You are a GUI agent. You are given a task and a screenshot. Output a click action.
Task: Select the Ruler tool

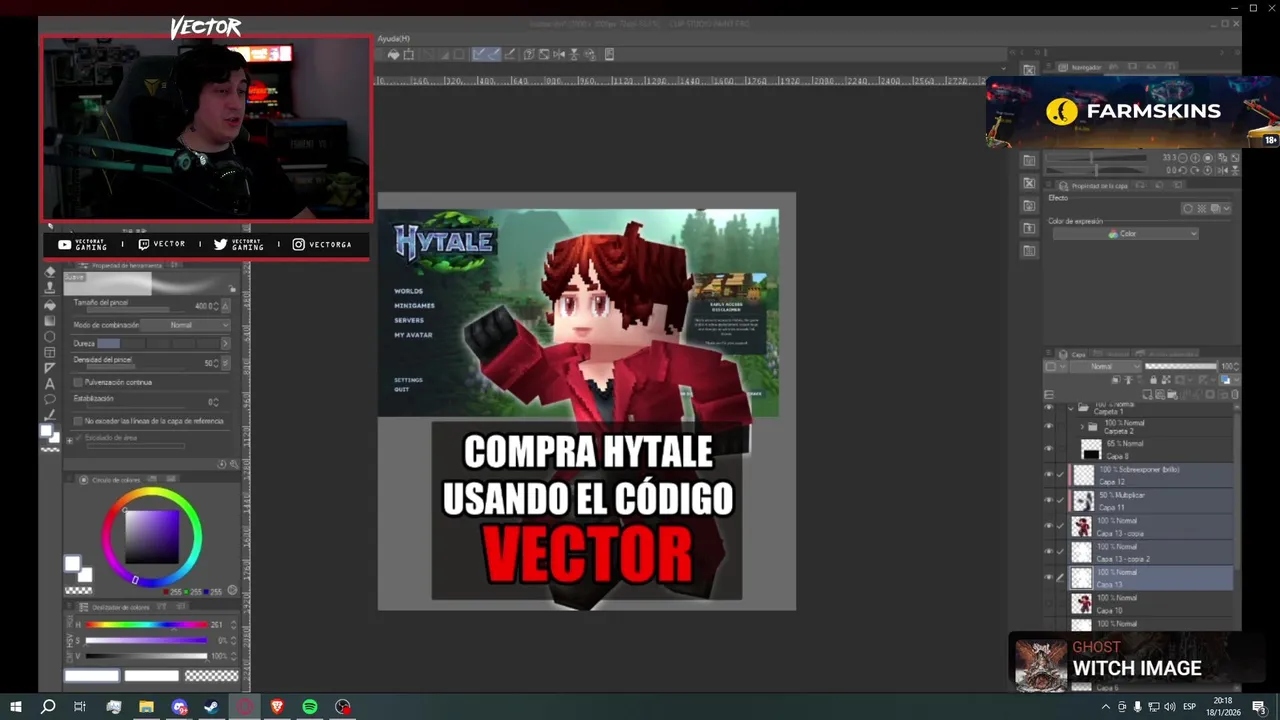coord(50,368)
